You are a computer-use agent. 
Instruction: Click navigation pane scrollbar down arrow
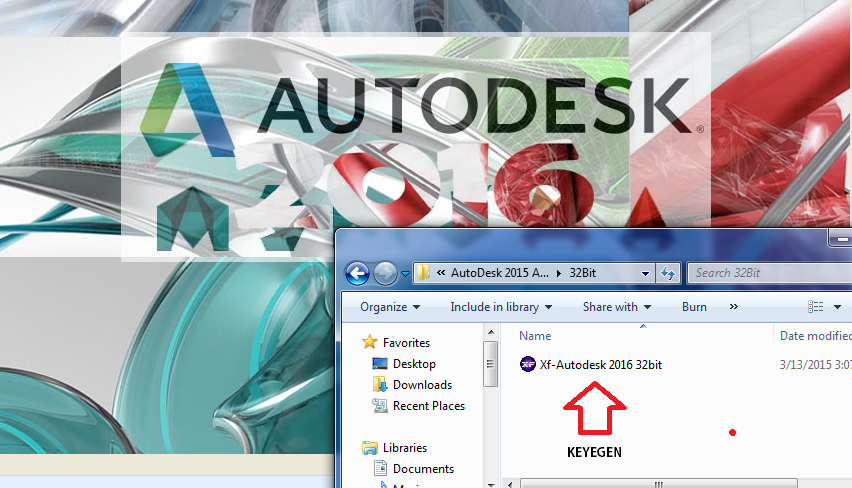(x=491, y=484)
